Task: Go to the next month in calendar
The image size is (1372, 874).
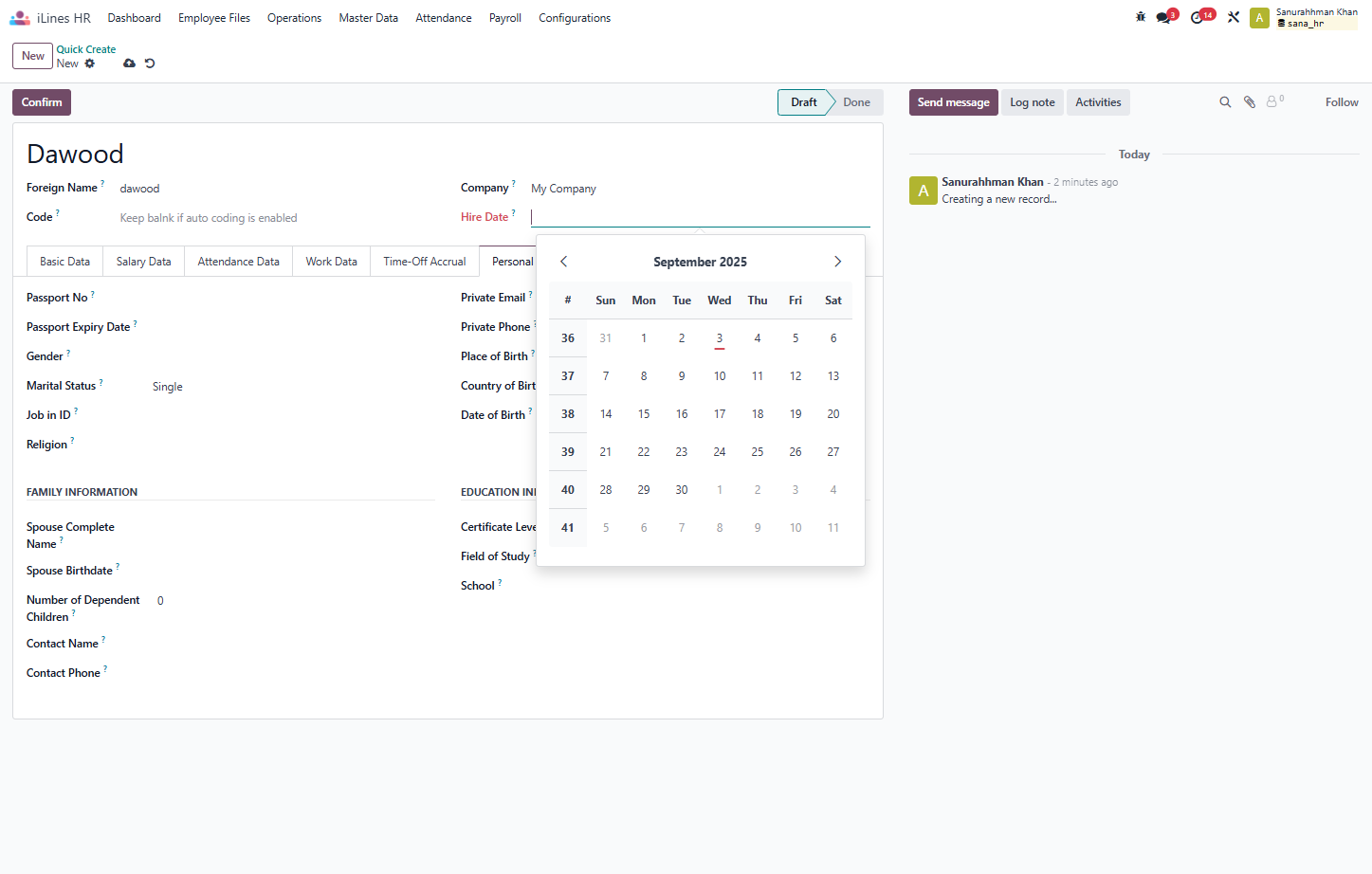Action: [x=837, y=262]
